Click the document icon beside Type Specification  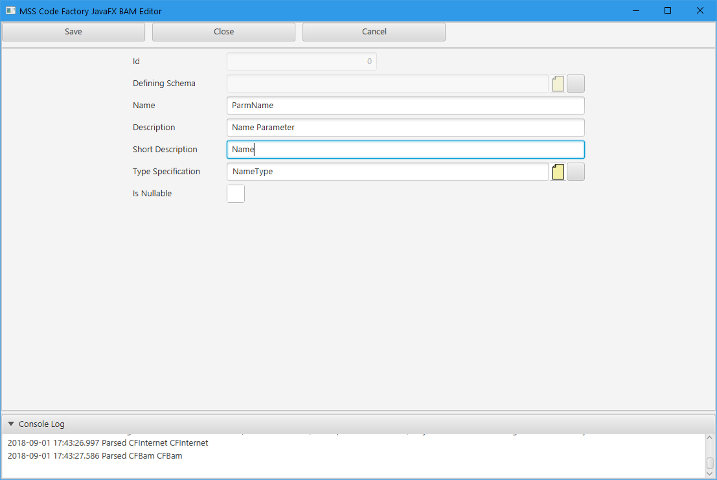(558, 172)
